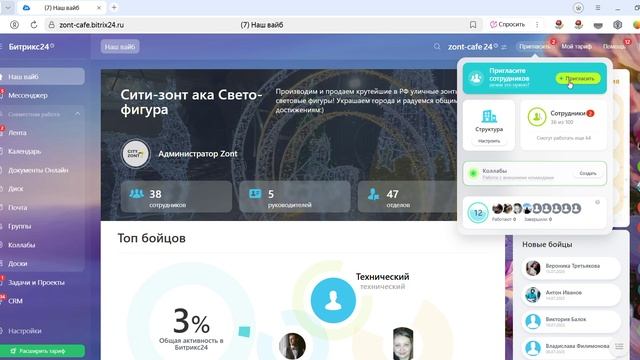
Task: Open a new browser tab
Action: 114,7
